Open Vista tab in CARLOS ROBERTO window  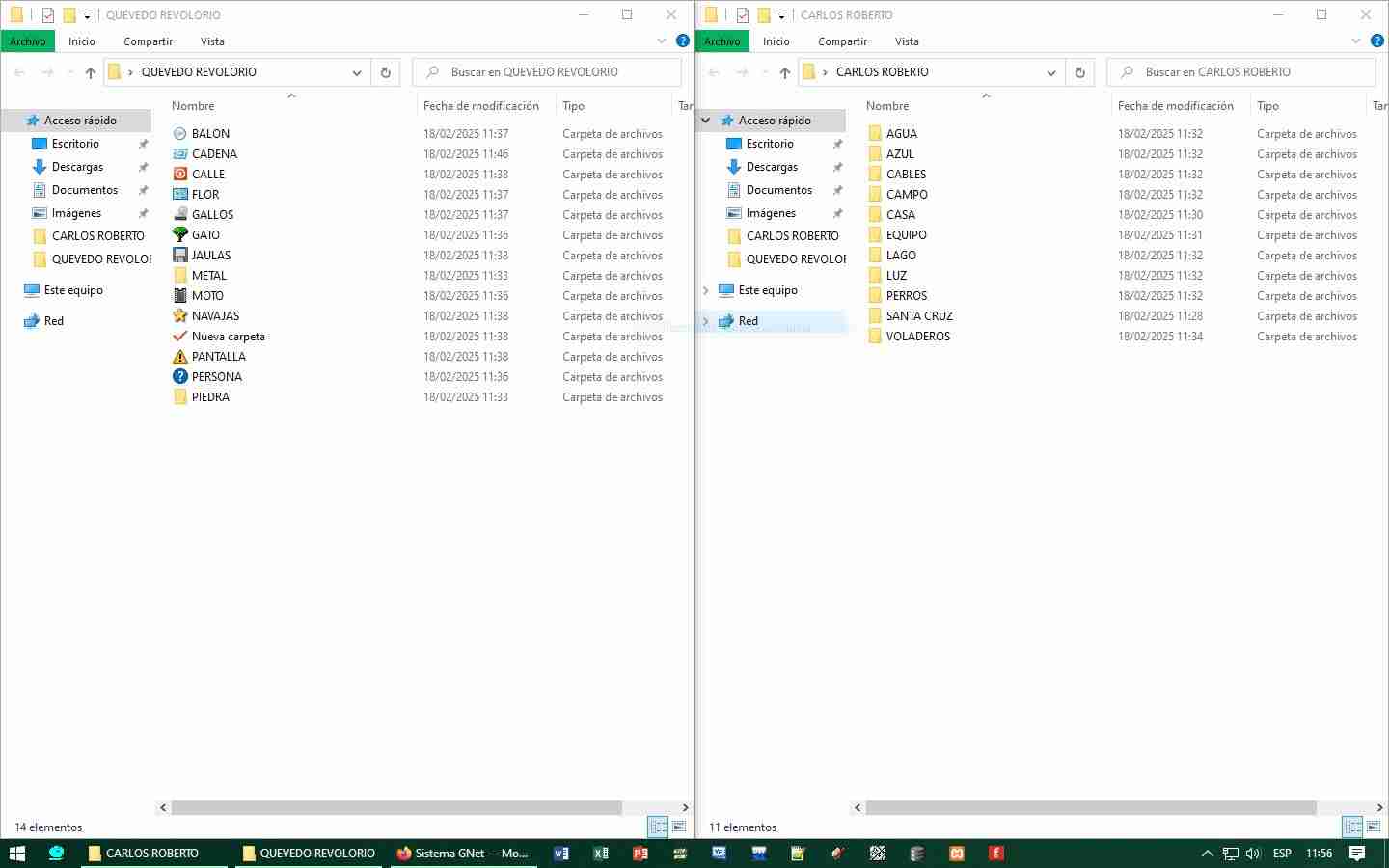[907, 41]
